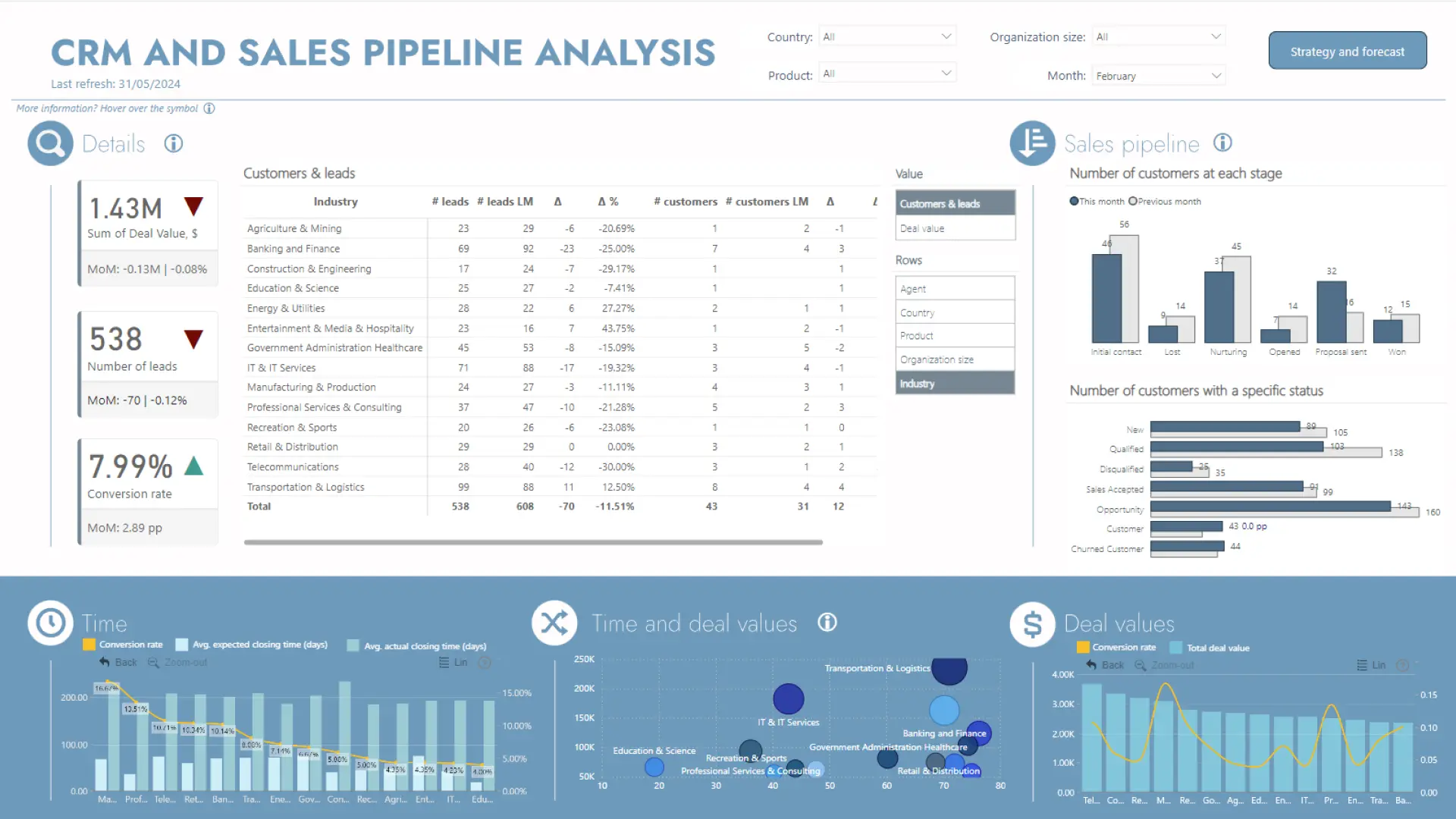Click the Time and deal values shuffle icon
Image resolution: width=1456 pixels, height=819 pixels.
pyautogui.click(x=554, y=623)
